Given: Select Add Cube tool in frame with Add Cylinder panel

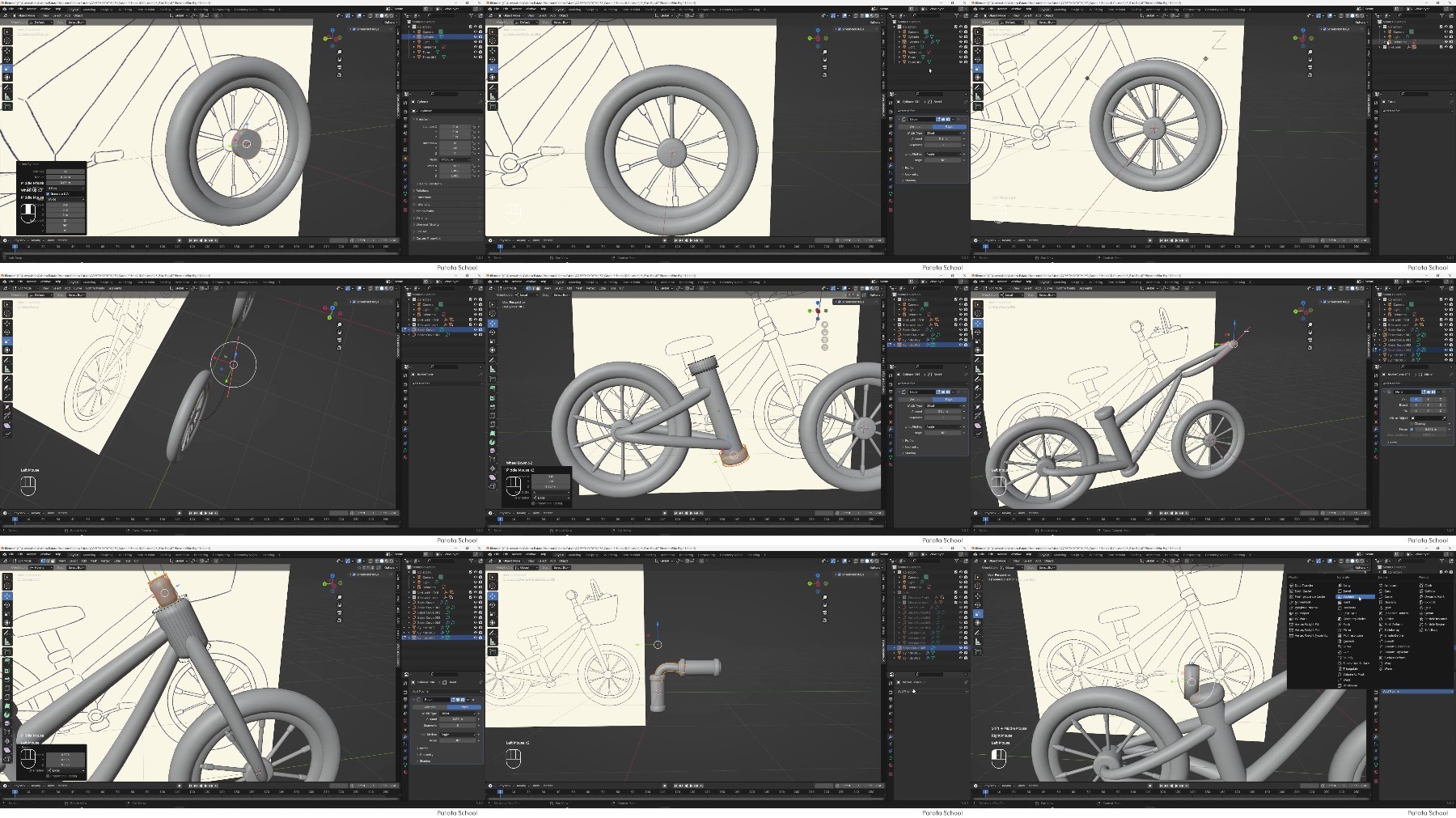Looking at the screenshot, I should pyautogui.click(x=7, y=106).
